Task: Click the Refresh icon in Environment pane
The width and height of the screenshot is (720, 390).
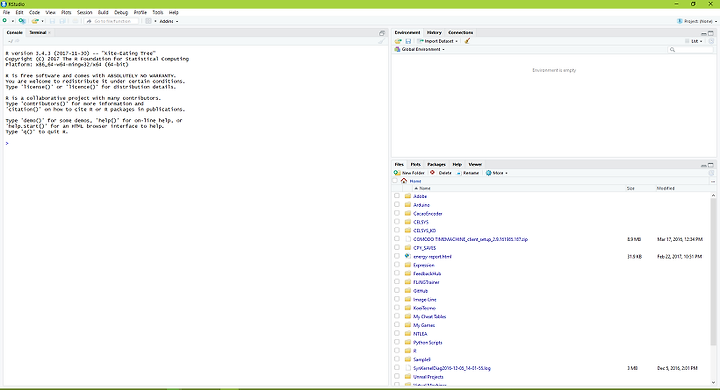Action: (x=711, y=41)
